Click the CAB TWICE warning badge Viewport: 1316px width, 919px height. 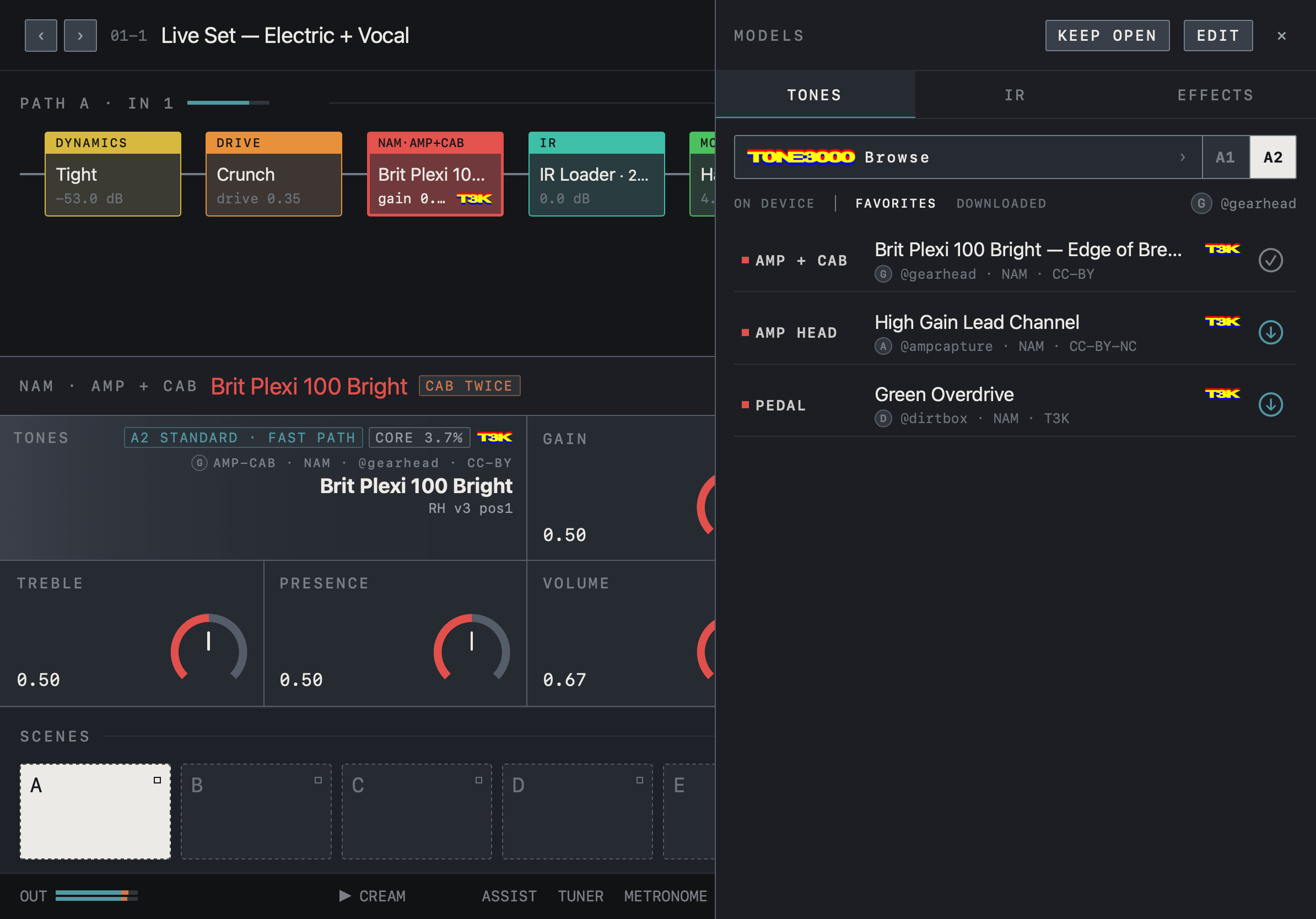(x=470, y=386)
